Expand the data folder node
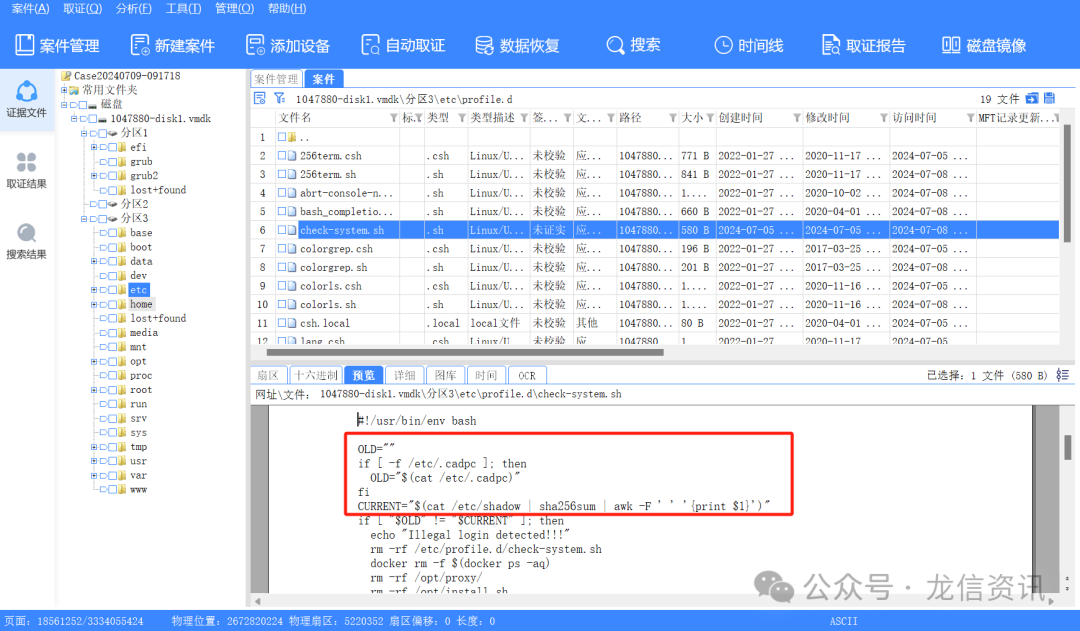 (x=94, y=261)
